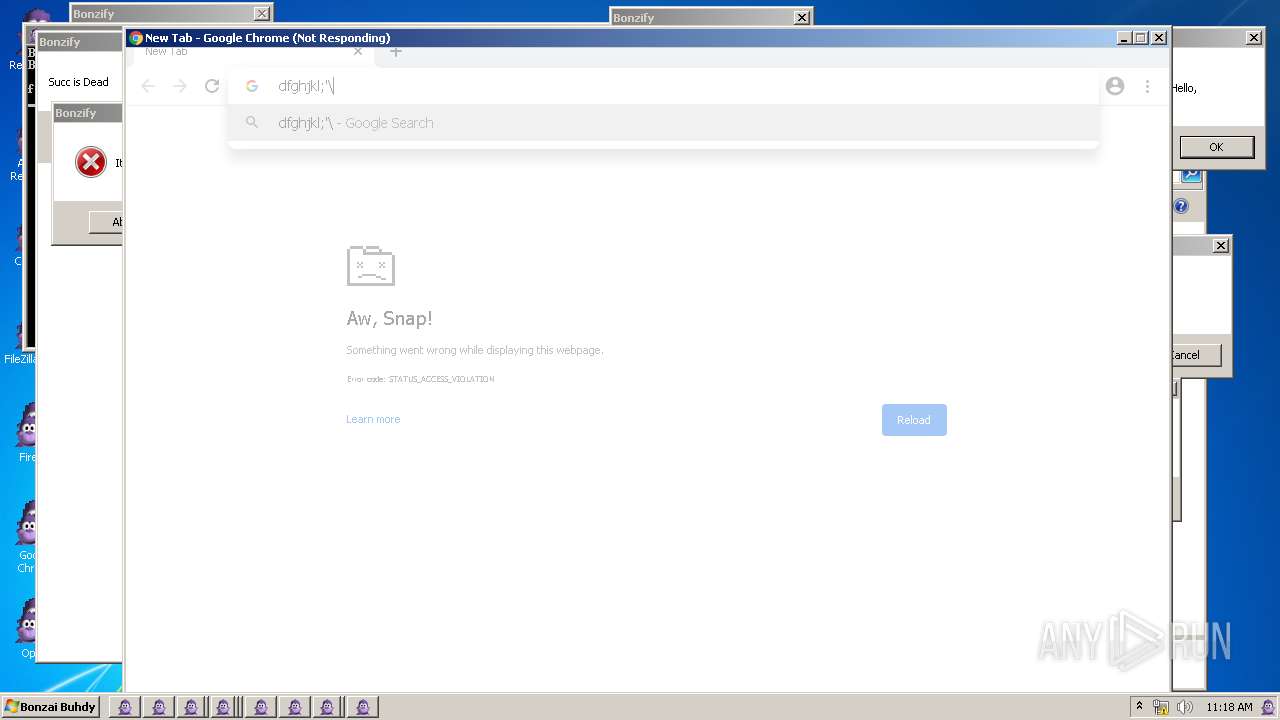
Task: Click the sad folder crash icon
Action: pyautogui.click(x=371, y=265)
